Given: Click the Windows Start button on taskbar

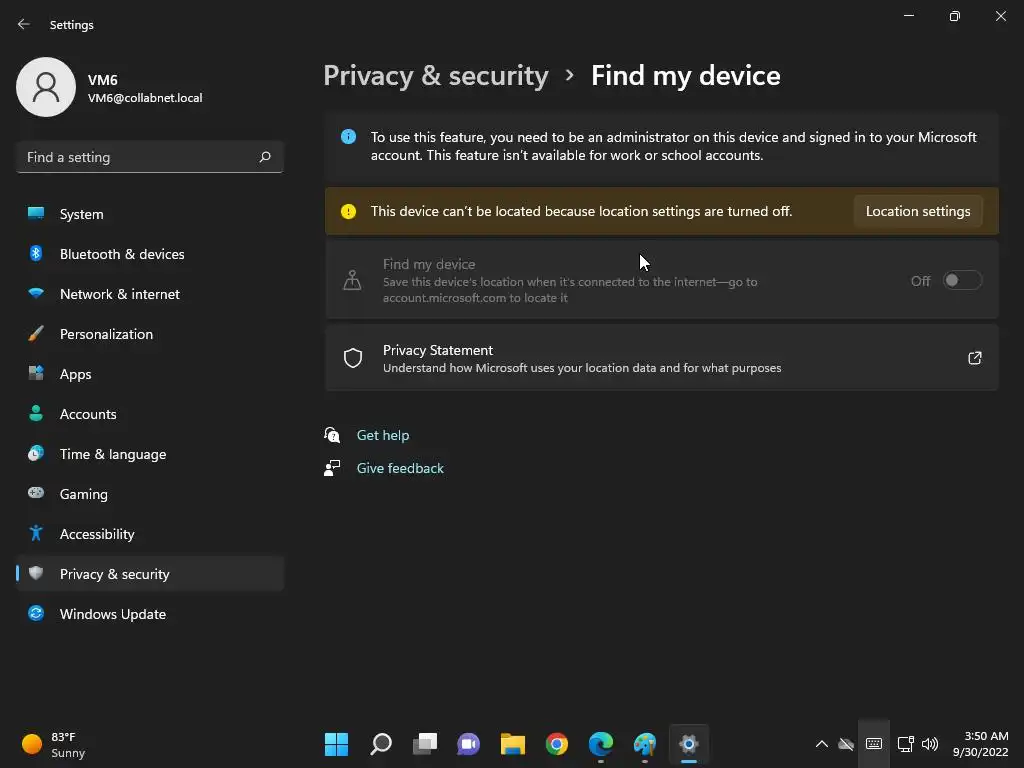Looking at the screenshot, I should 337,744.
